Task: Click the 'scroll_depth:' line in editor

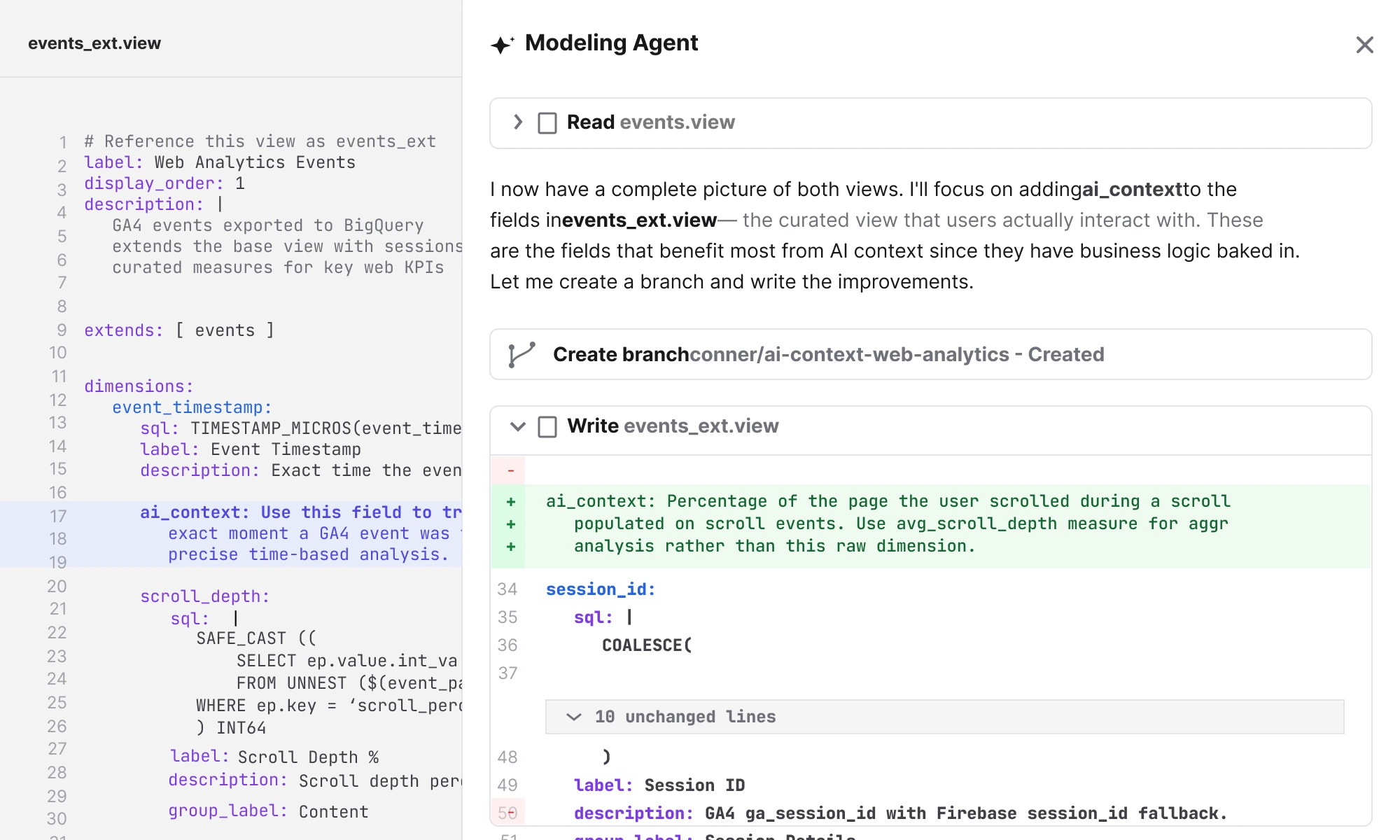Action: coord(204,596)
